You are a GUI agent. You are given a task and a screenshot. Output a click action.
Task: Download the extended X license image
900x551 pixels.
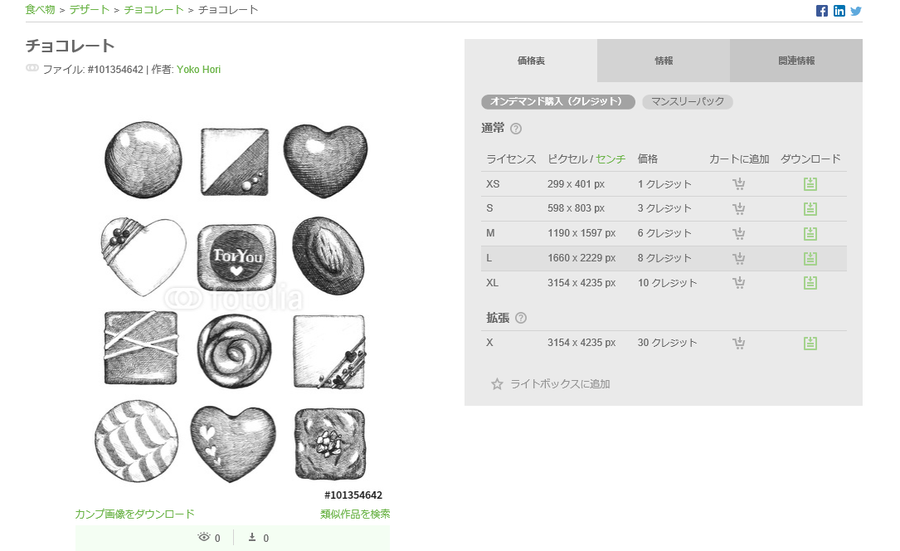coord(810,343)
